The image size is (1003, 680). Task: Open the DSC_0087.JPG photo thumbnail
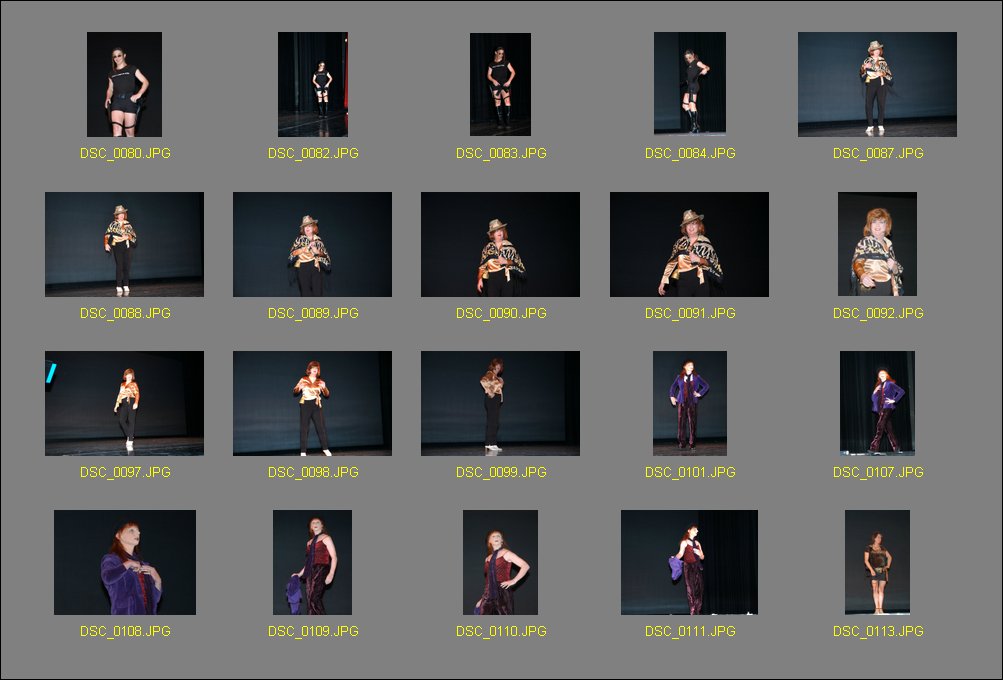click(877, 84)
